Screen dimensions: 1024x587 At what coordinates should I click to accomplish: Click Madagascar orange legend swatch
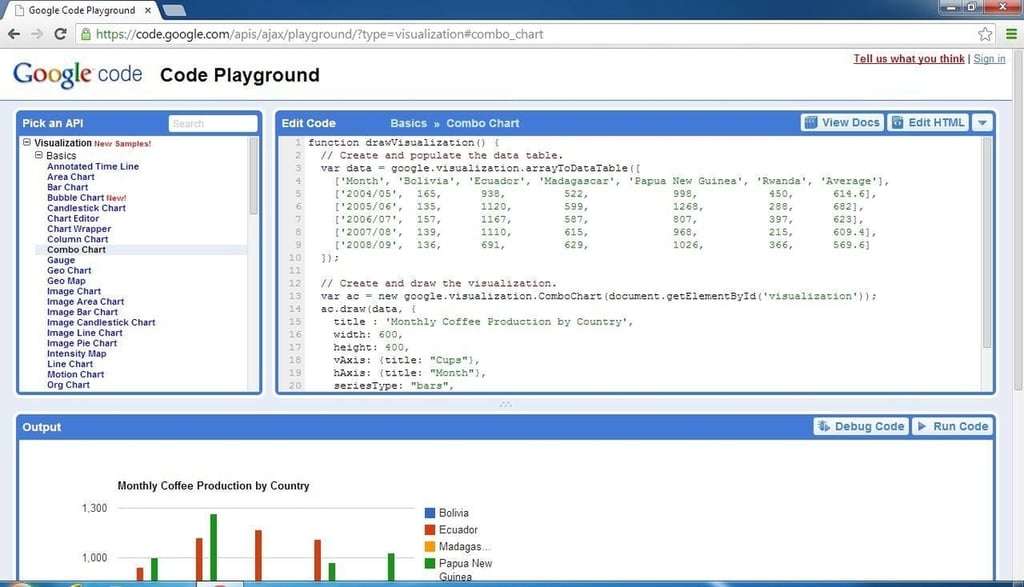pos(430,547)
